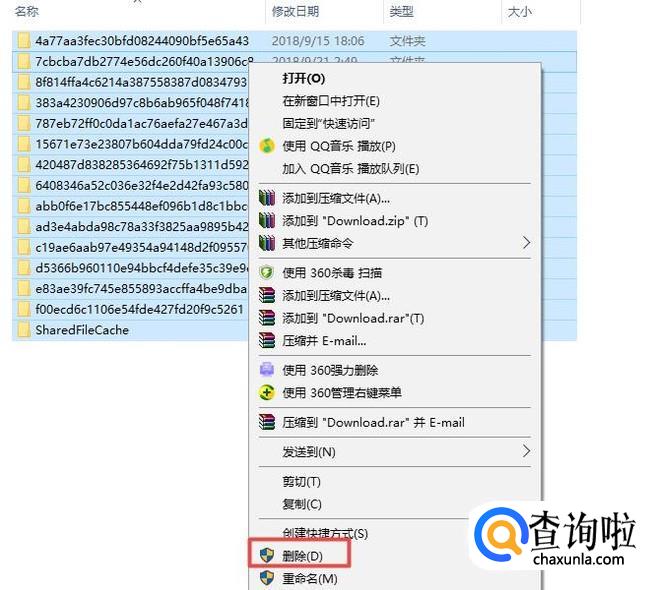Click the shield icon beside 重命名(M)
Image resolution: width=648 pixels, height=590 pixels.
pos(267,578)
